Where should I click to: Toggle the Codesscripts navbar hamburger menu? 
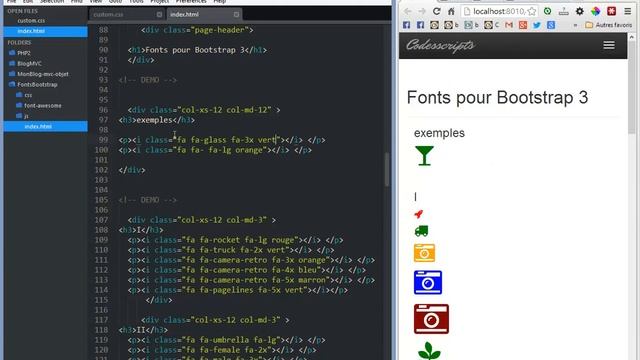[609, 45]
